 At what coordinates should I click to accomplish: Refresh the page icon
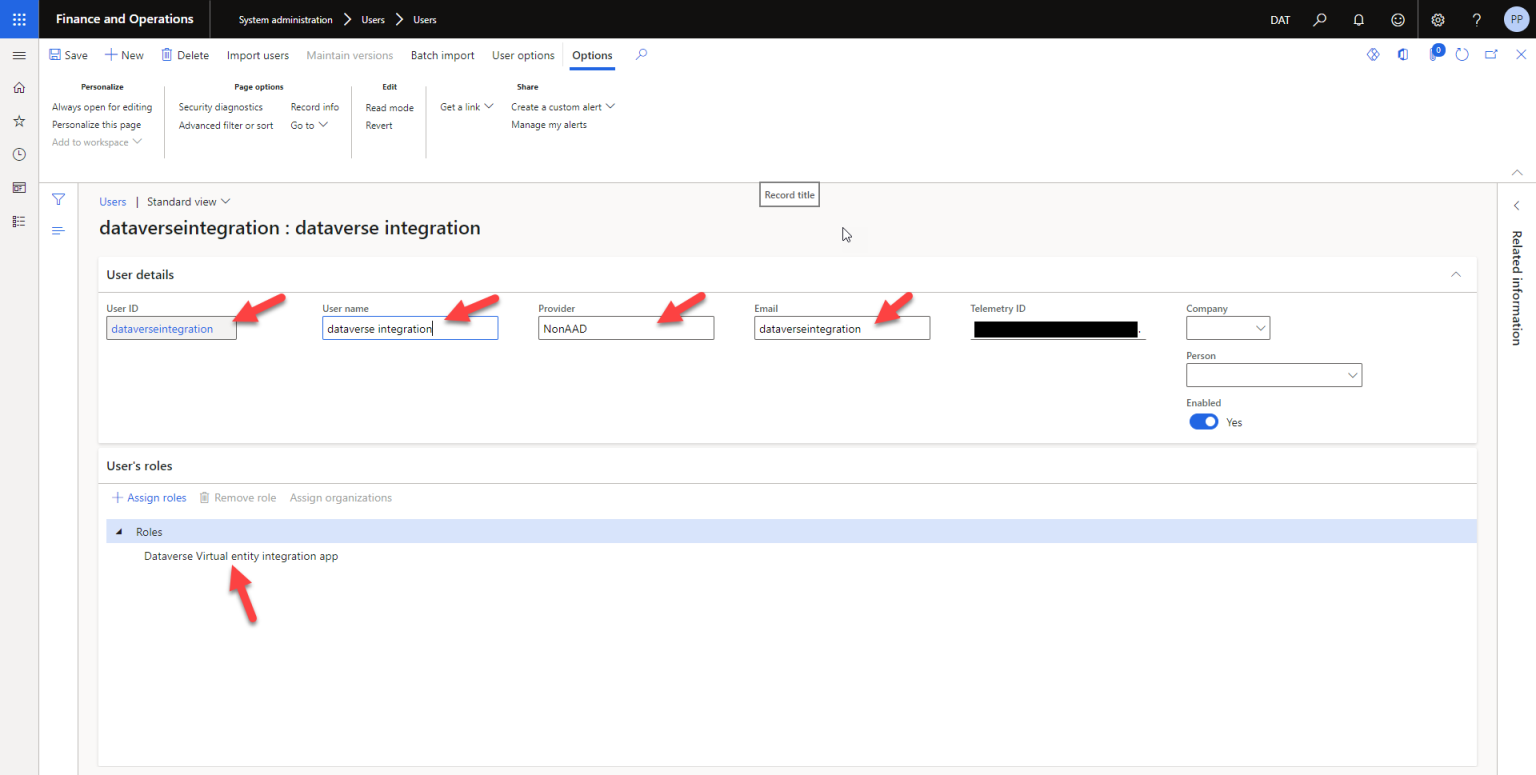pyautogui.click(x=1462, y=55)
